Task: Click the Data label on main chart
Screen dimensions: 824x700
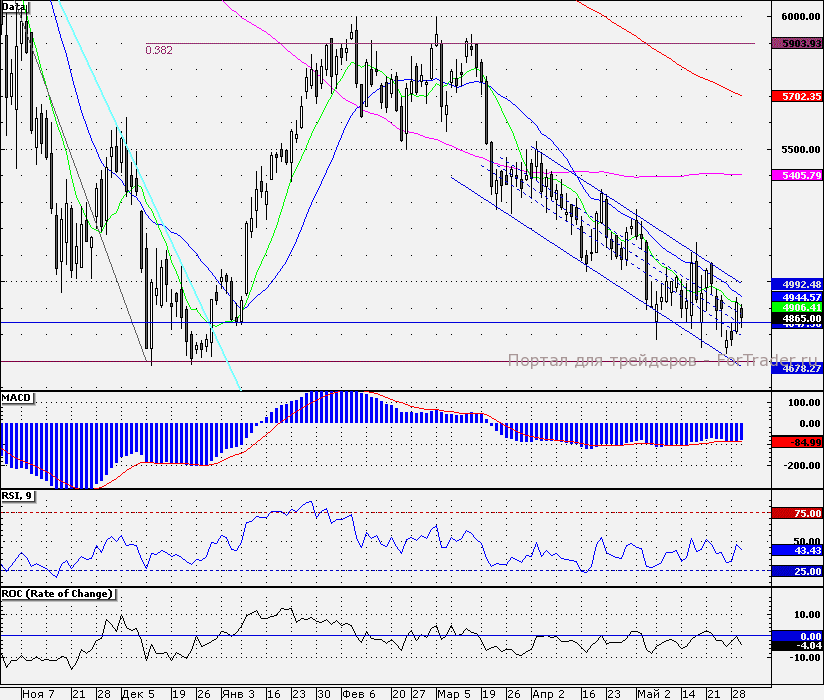Action: pyautogui.click(x=14, y=7)
